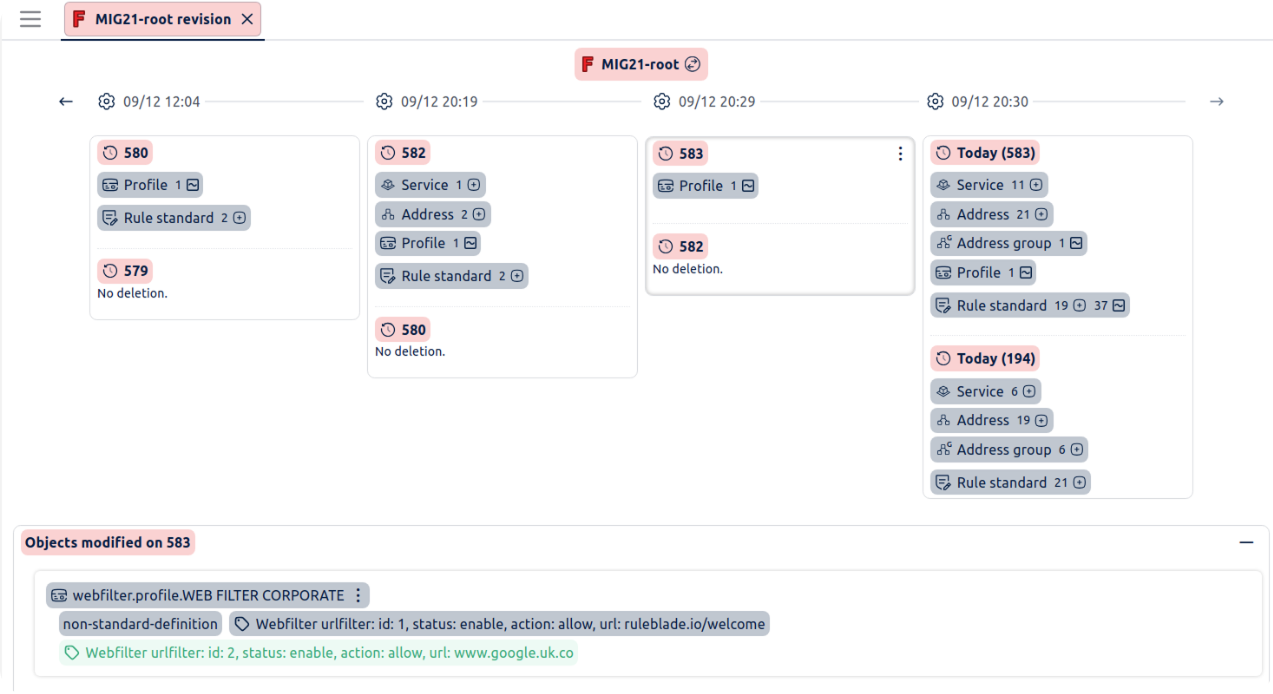Select the Today (194) revision badge

pos(985,358)
